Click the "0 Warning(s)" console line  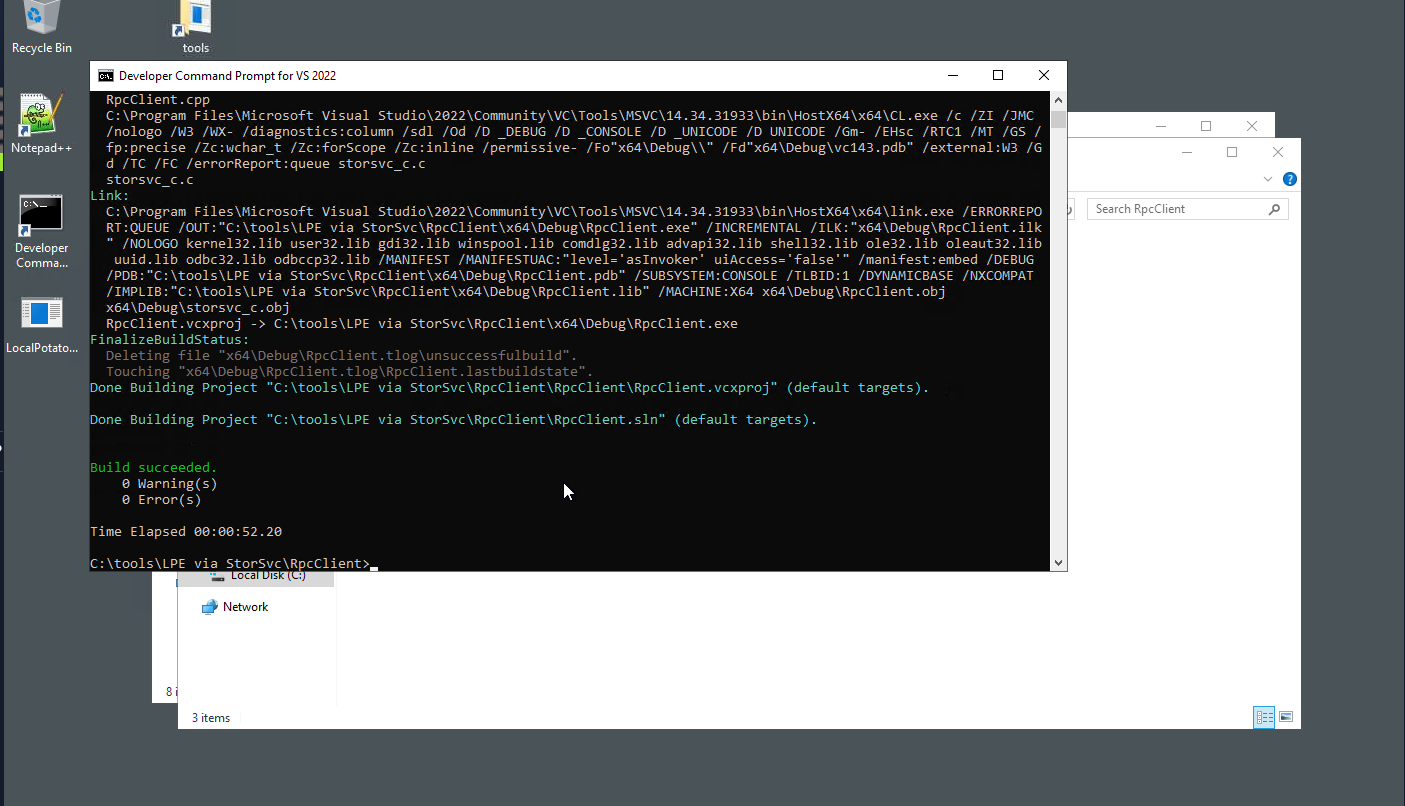coord(170,483)
